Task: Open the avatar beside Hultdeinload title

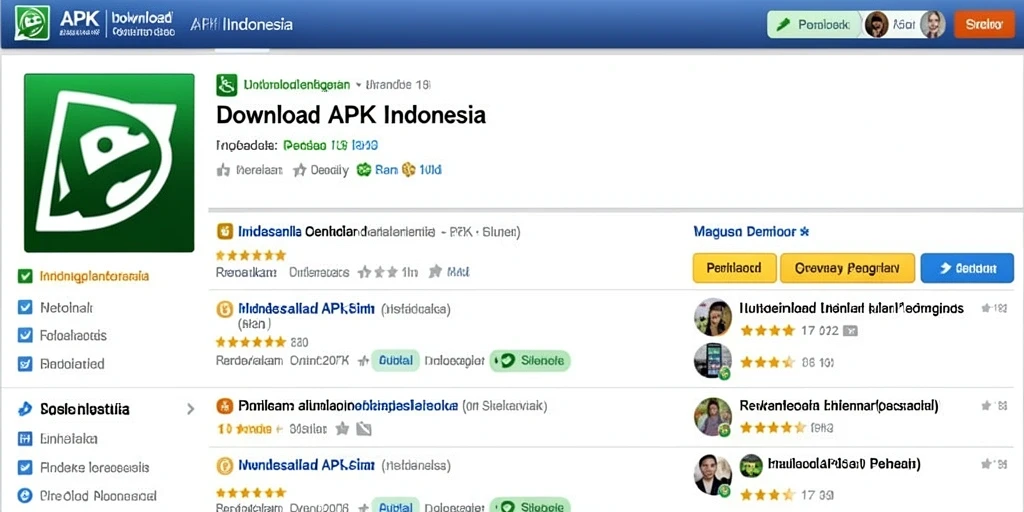Action: coord(712,317)
